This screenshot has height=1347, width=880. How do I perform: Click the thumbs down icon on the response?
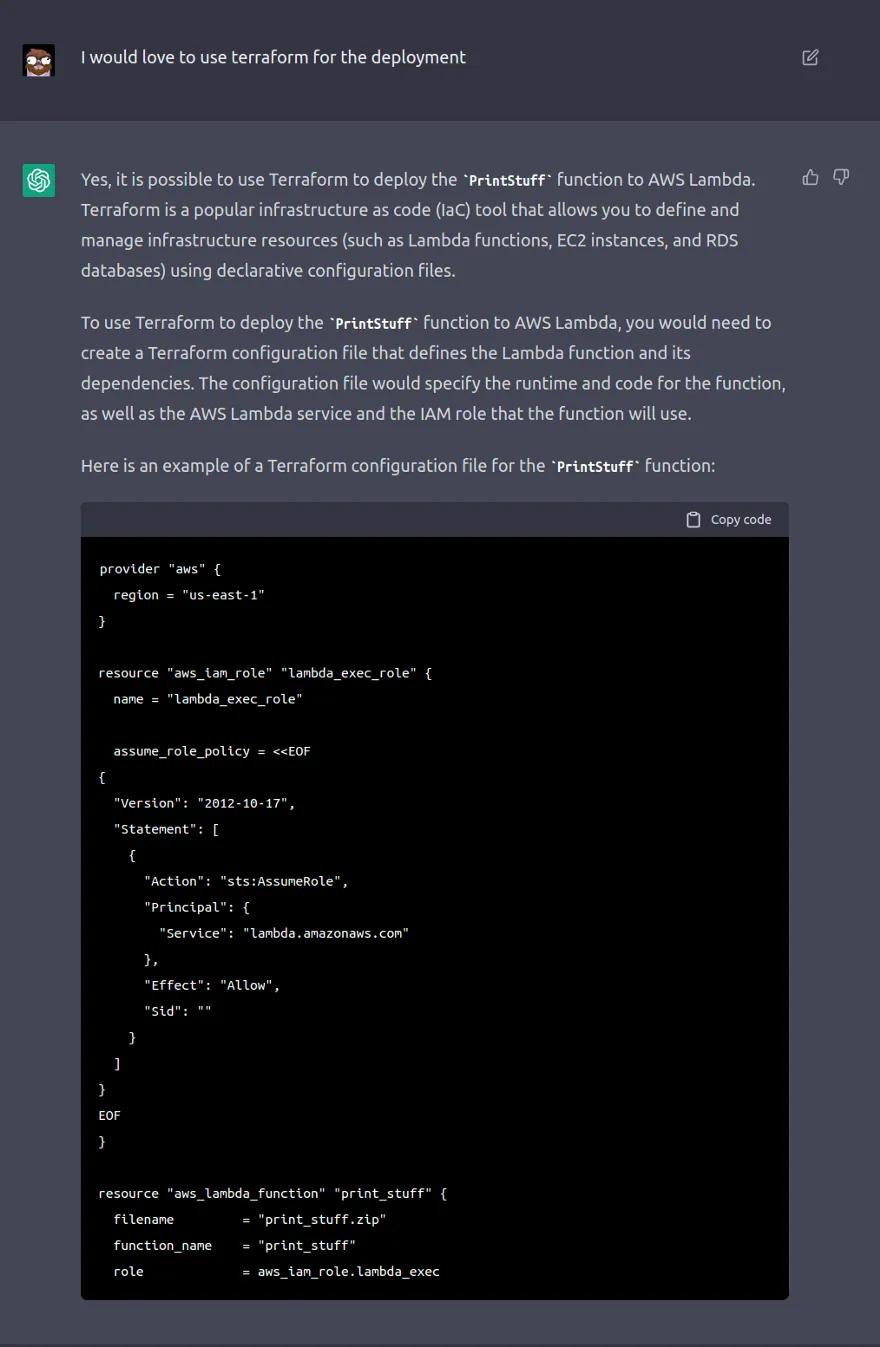(841, 177)
